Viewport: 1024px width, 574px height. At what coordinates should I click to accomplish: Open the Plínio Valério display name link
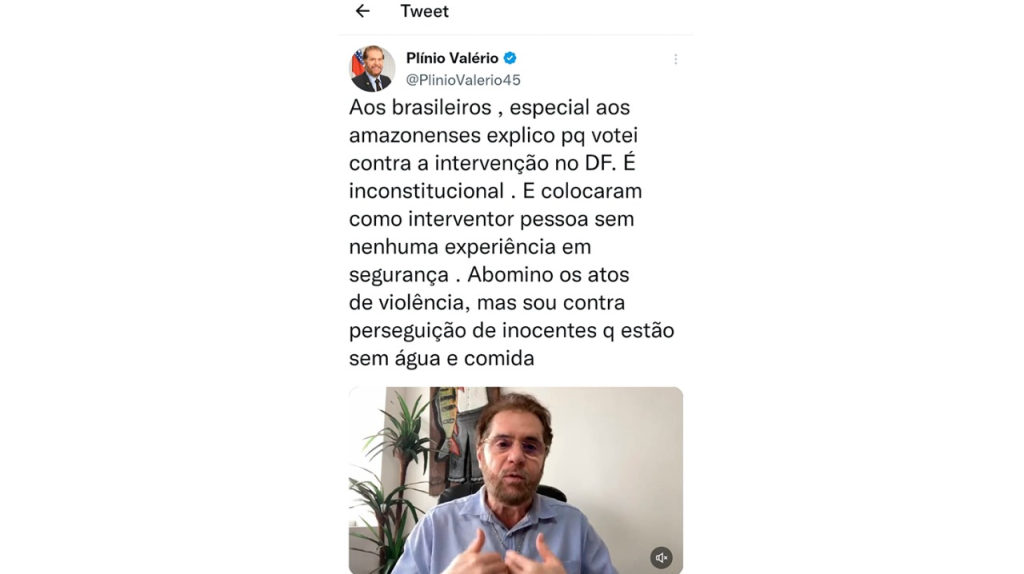452,58
